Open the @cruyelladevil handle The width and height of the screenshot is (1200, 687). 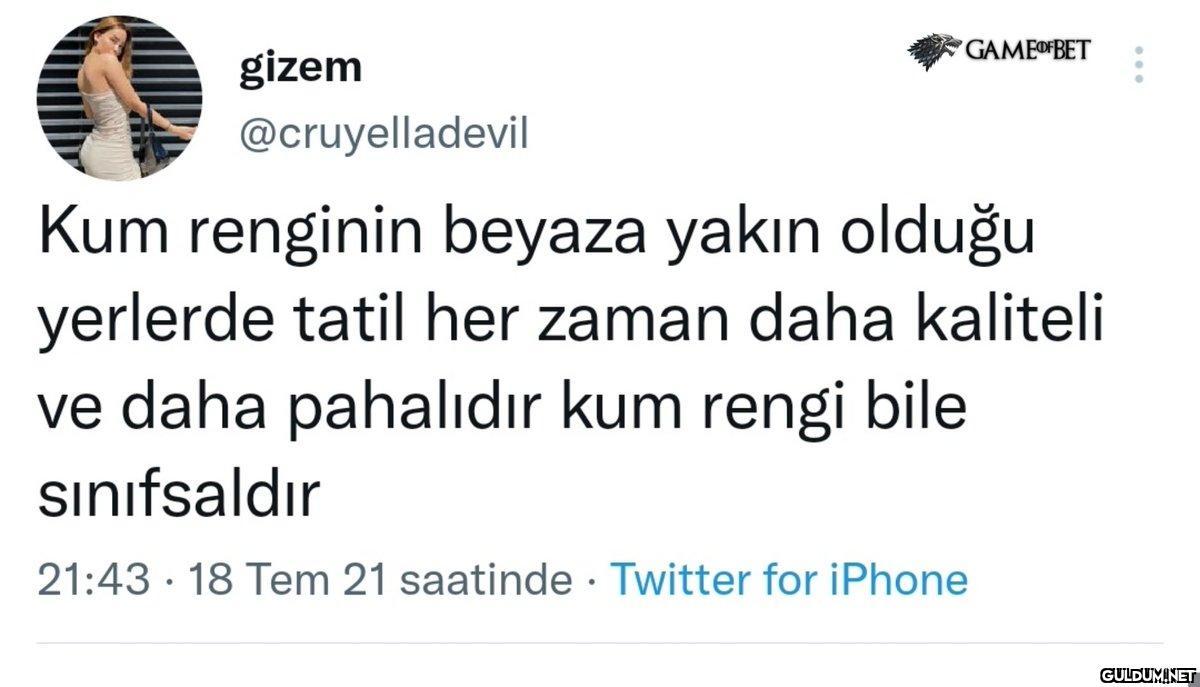coord(384,131)
